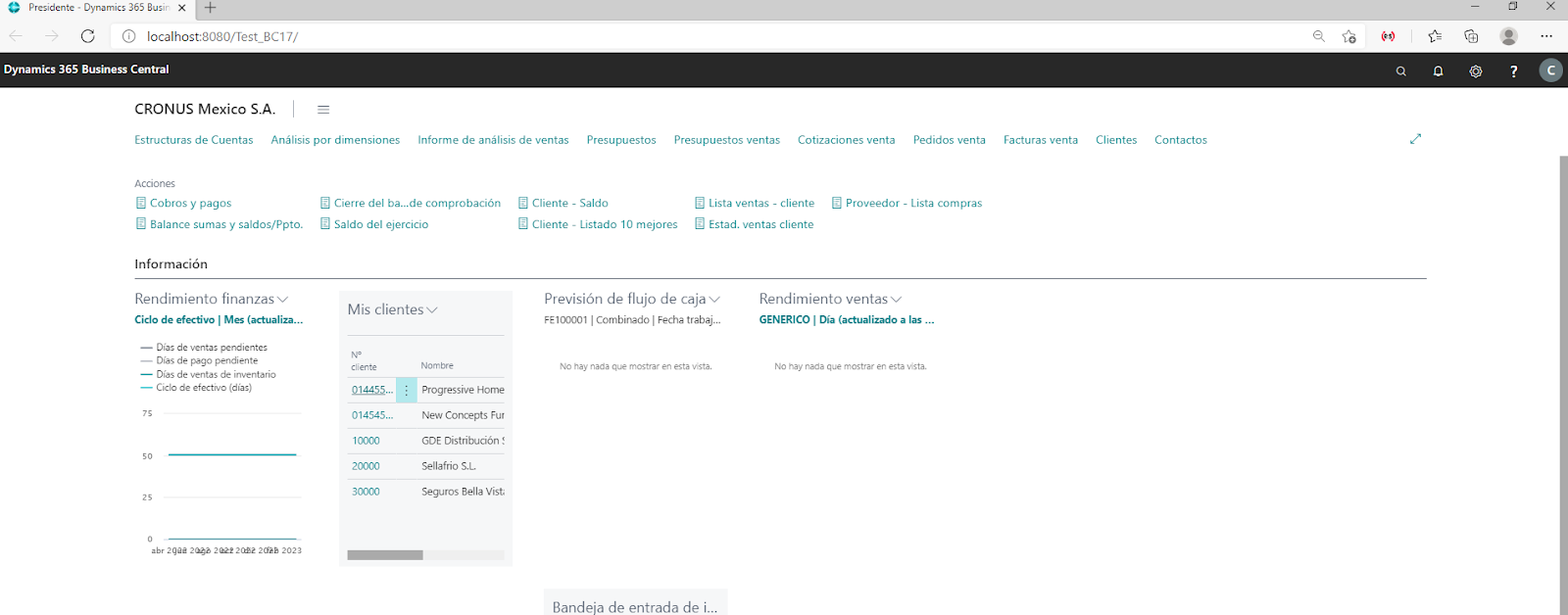The image size is (1568, 615).
Task: Open a new browser tab
Action: coord(210,8)
